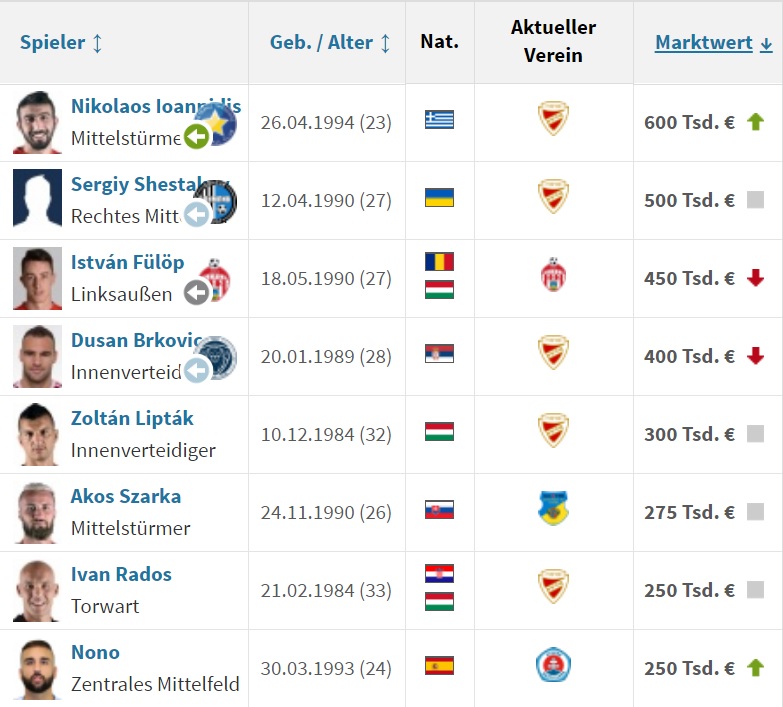Click the blue-yellow club crest for Akos Szarka
The image size is (783, 707).
(x=553, y=508)
